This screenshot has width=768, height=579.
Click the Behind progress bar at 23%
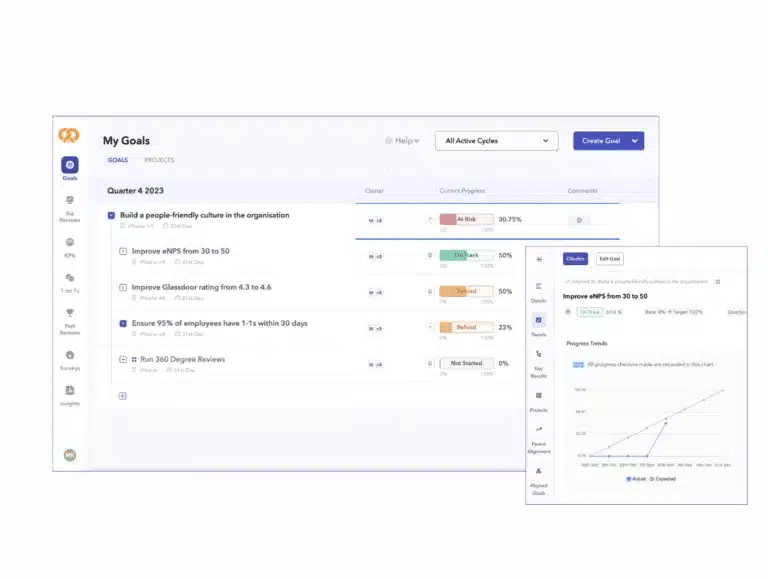(x=466, y=327)
